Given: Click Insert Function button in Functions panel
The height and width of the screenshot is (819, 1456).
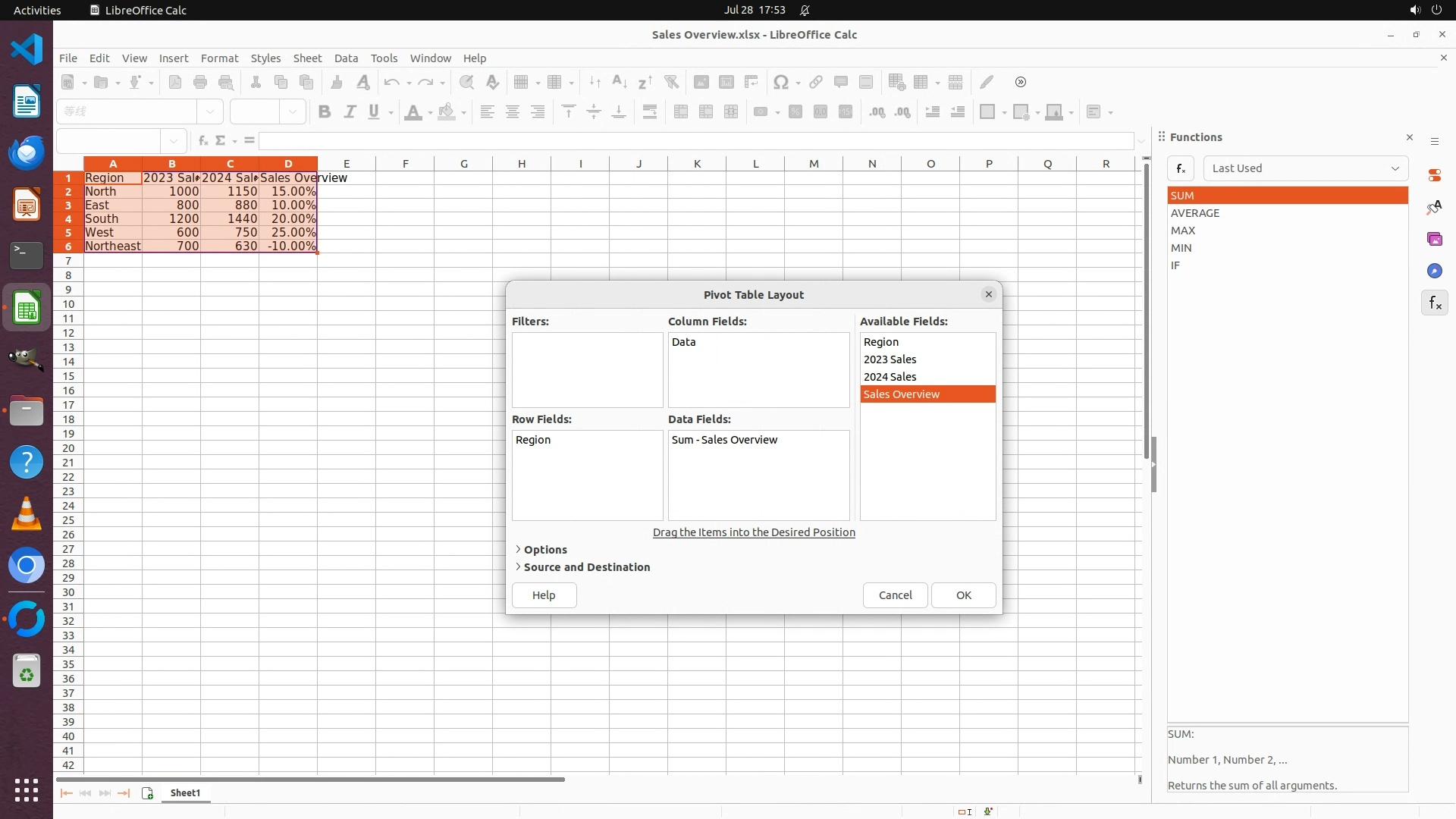Looking at the screenshot, I should coord(1181,168).
